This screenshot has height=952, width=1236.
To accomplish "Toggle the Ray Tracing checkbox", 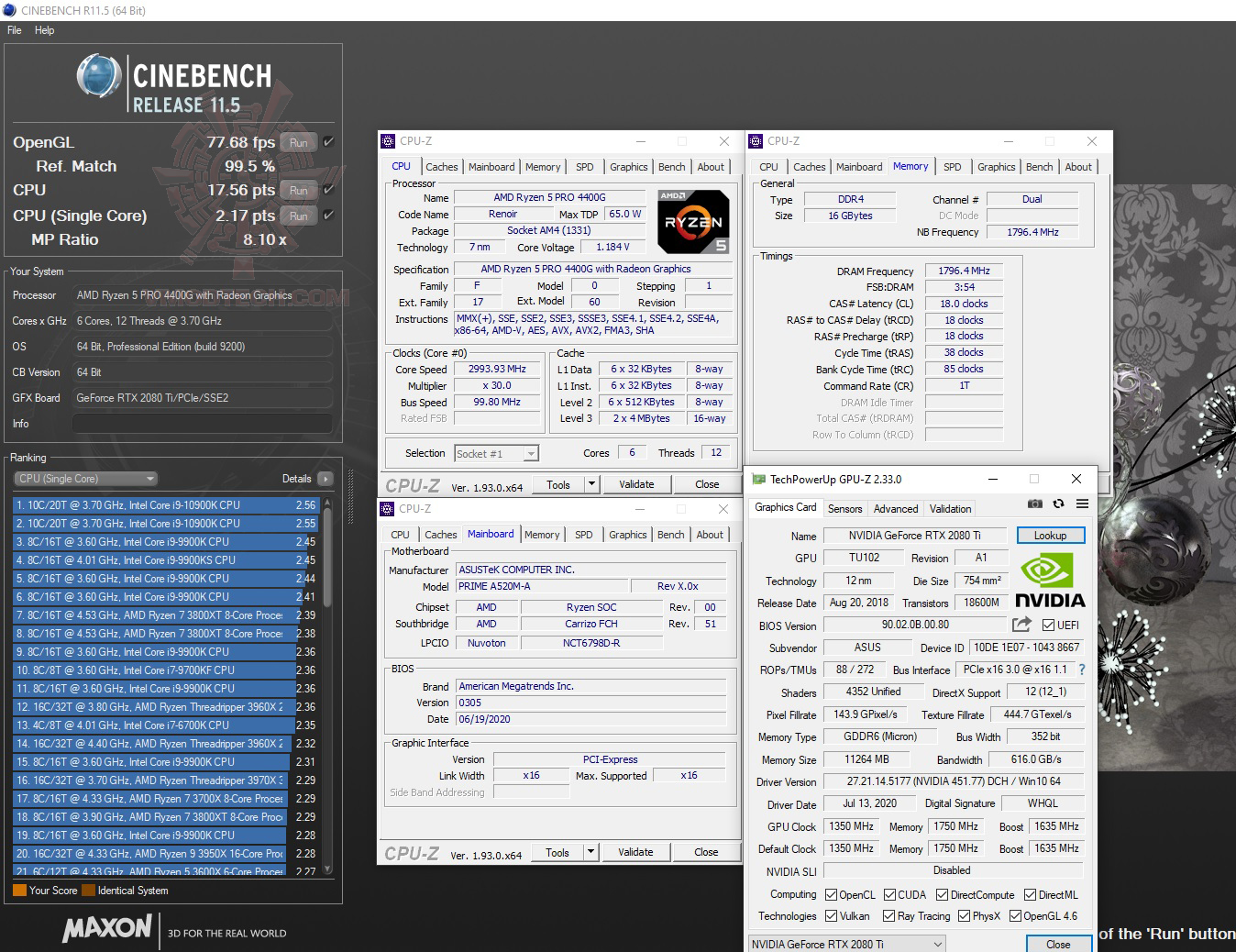I will (x=889, y=915).
